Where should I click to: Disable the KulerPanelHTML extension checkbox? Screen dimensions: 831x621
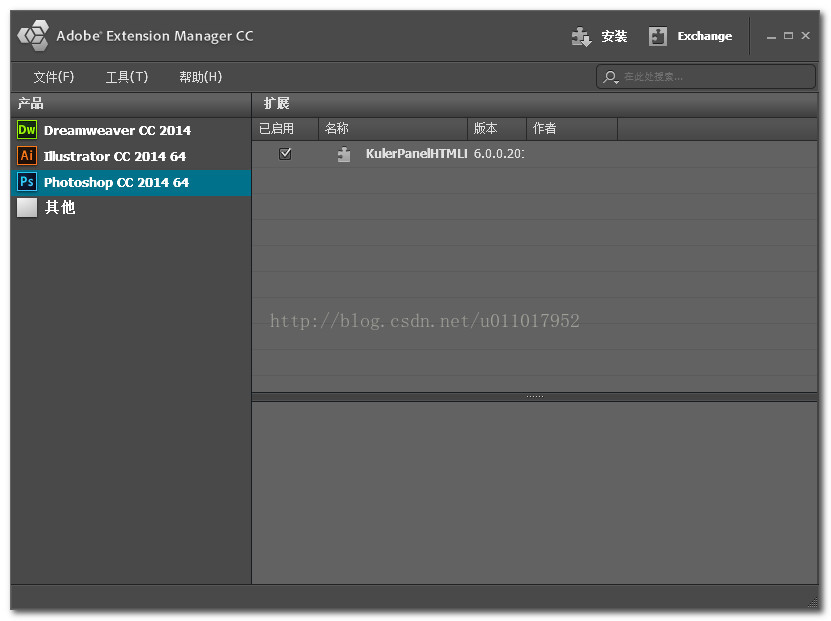285,154
